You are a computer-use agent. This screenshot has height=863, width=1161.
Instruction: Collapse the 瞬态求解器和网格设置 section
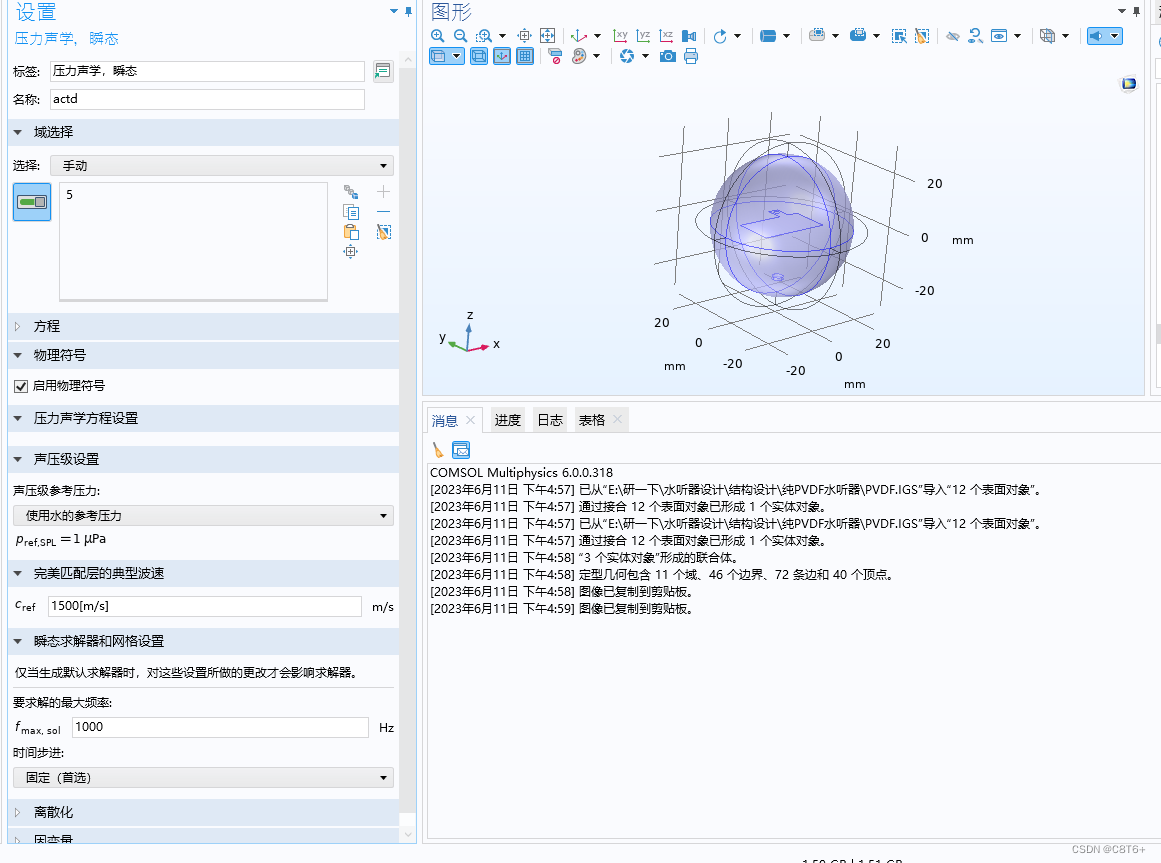pos(17,640)
